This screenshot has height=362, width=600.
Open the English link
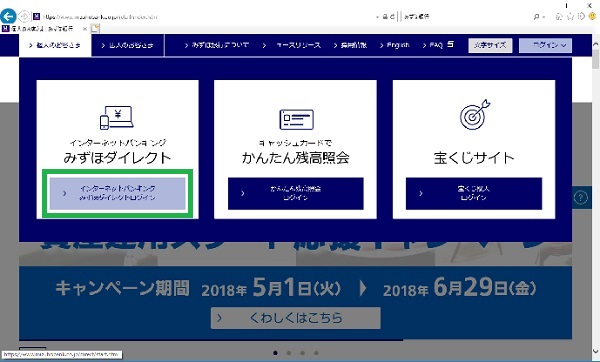(x=395, y=45)
